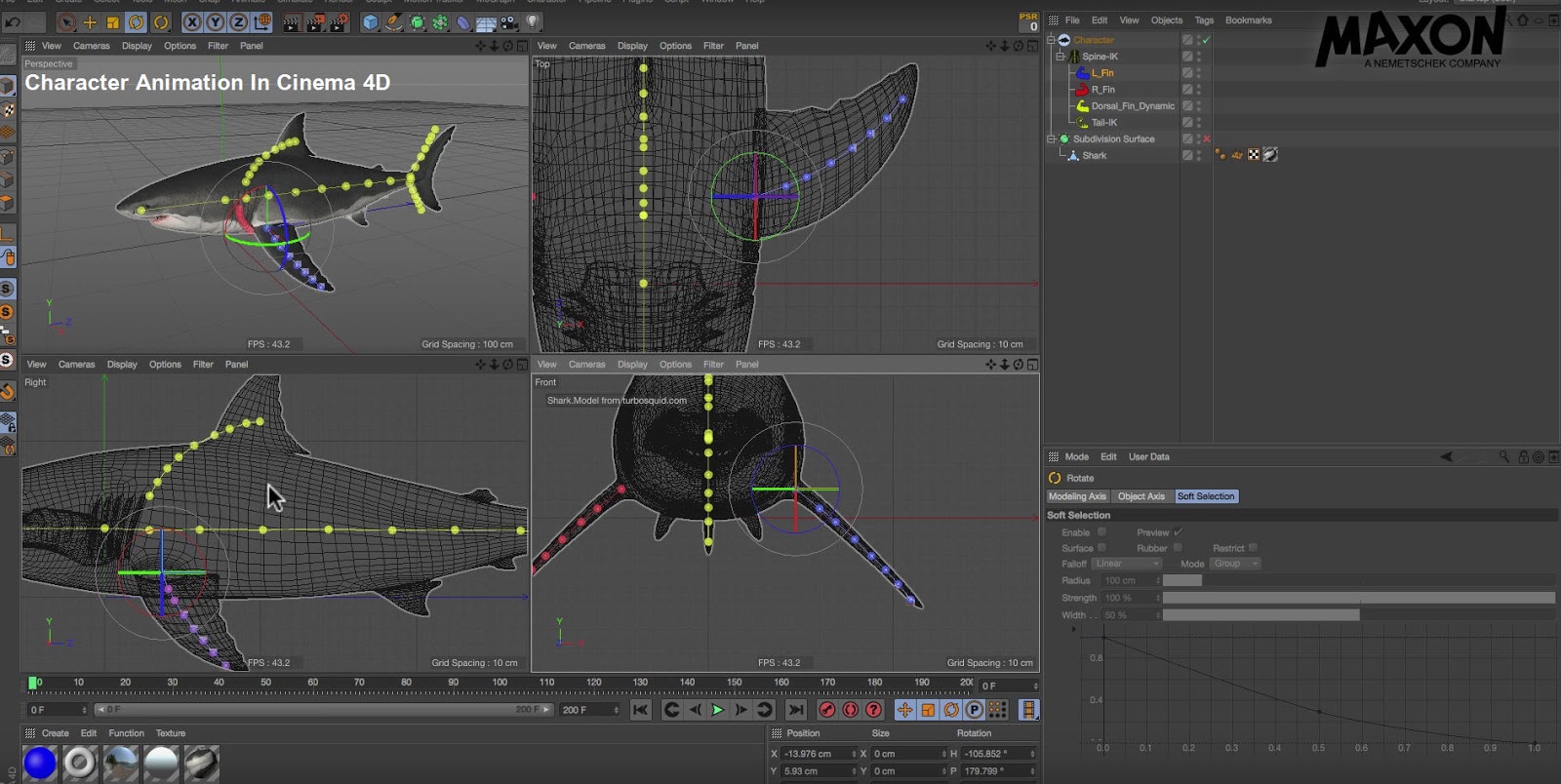Click Record Active Objects keyframe button
This screenshot has height=784, width=1561.
coord(827,710)
